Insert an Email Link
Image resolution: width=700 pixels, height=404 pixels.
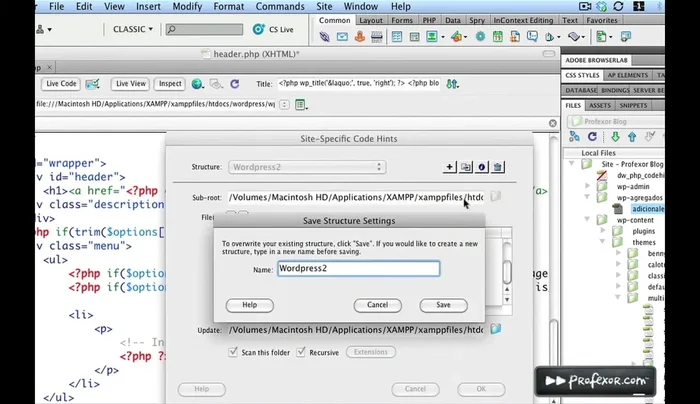click(x=342, y=37)
